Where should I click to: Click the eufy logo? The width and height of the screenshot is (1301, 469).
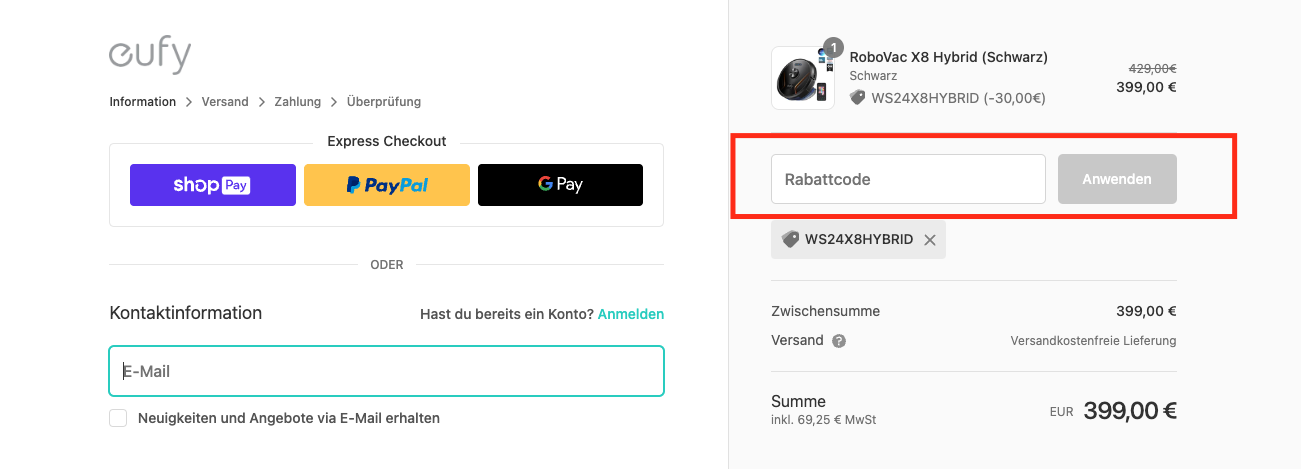[x=150, y=54]
